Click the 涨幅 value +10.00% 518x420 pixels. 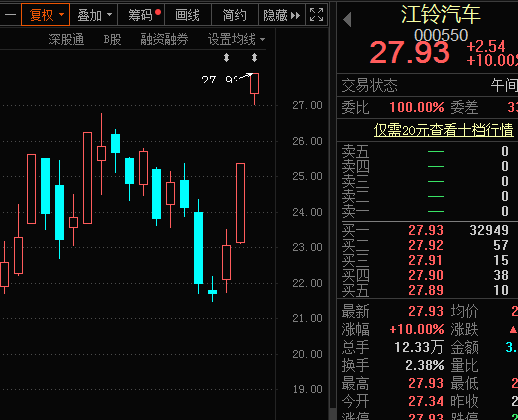pos(417,329)
